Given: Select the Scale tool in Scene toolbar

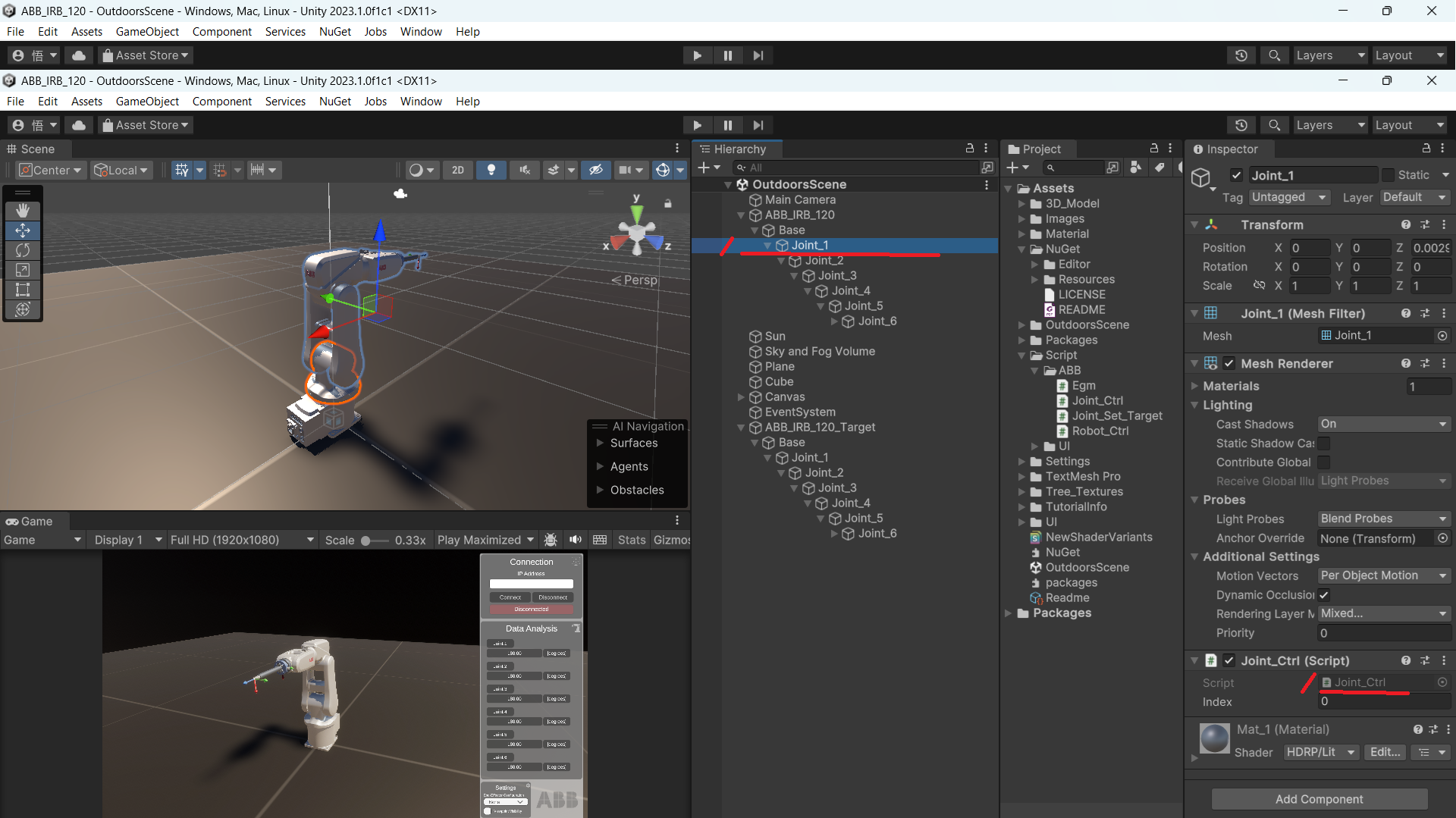Looking at the screenshot, I should [23, 270].
